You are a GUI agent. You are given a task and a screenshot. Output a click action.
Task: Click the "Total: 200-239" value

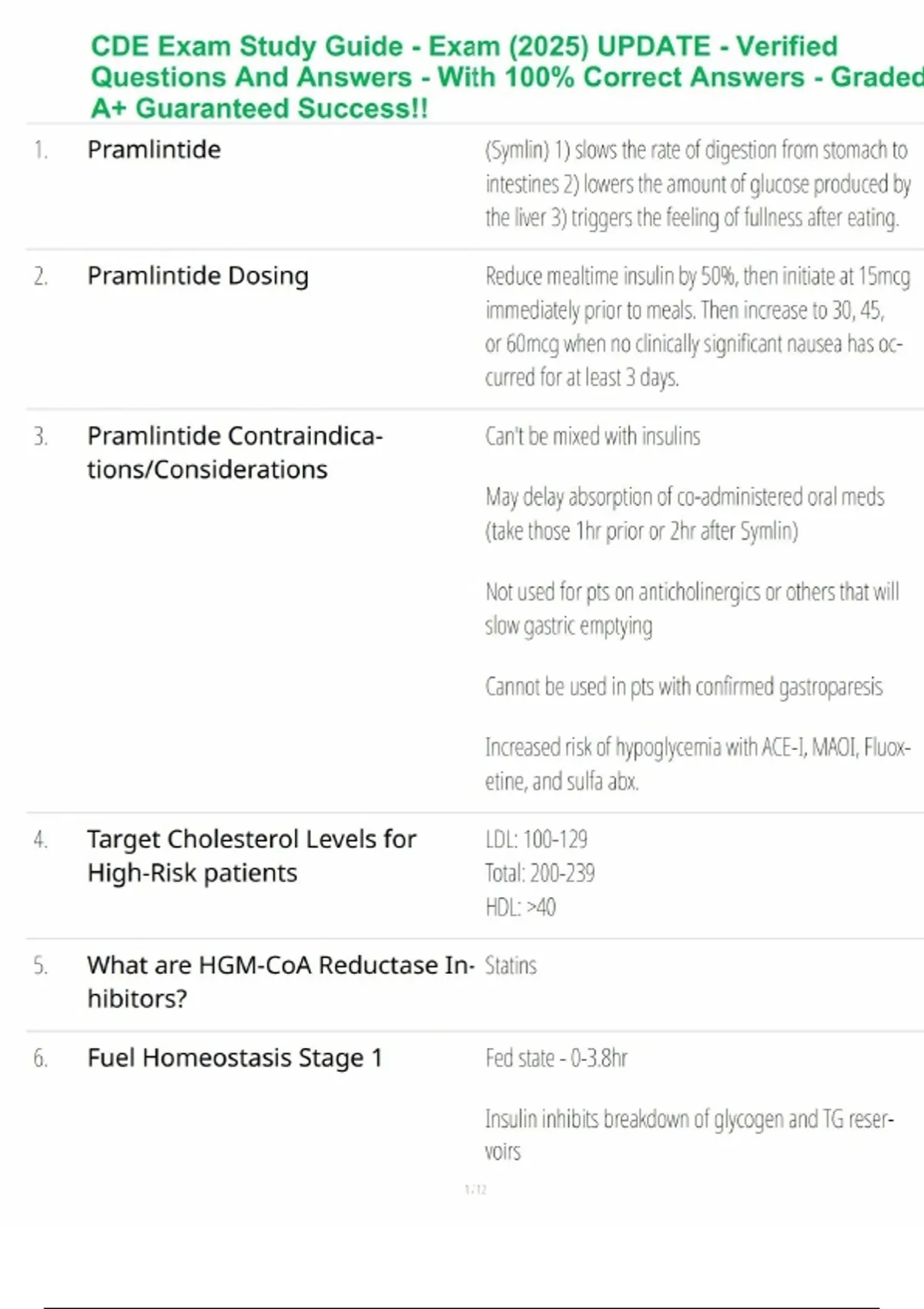pos(540,873)
